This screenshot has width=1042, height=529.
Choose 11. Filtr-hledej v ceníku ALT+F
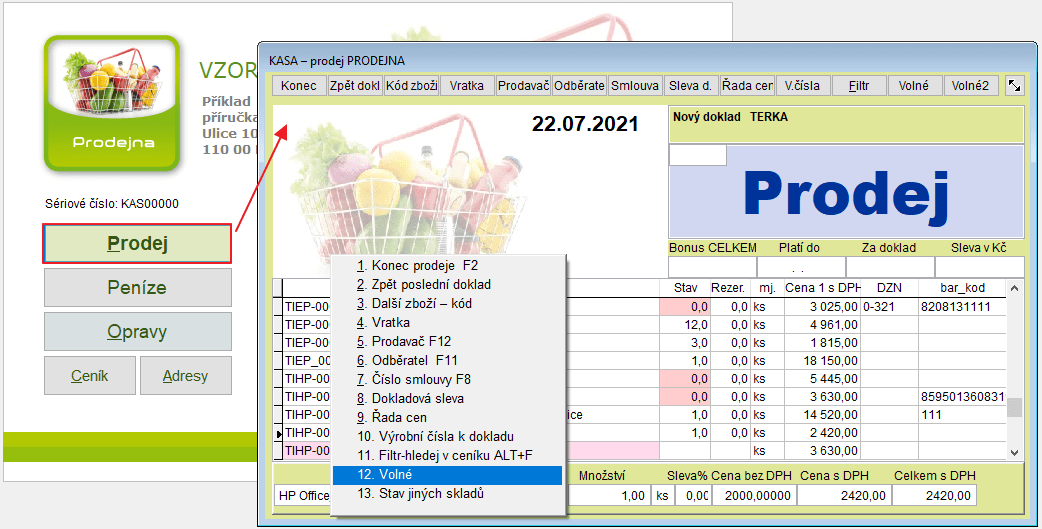[x=447, y=456]
